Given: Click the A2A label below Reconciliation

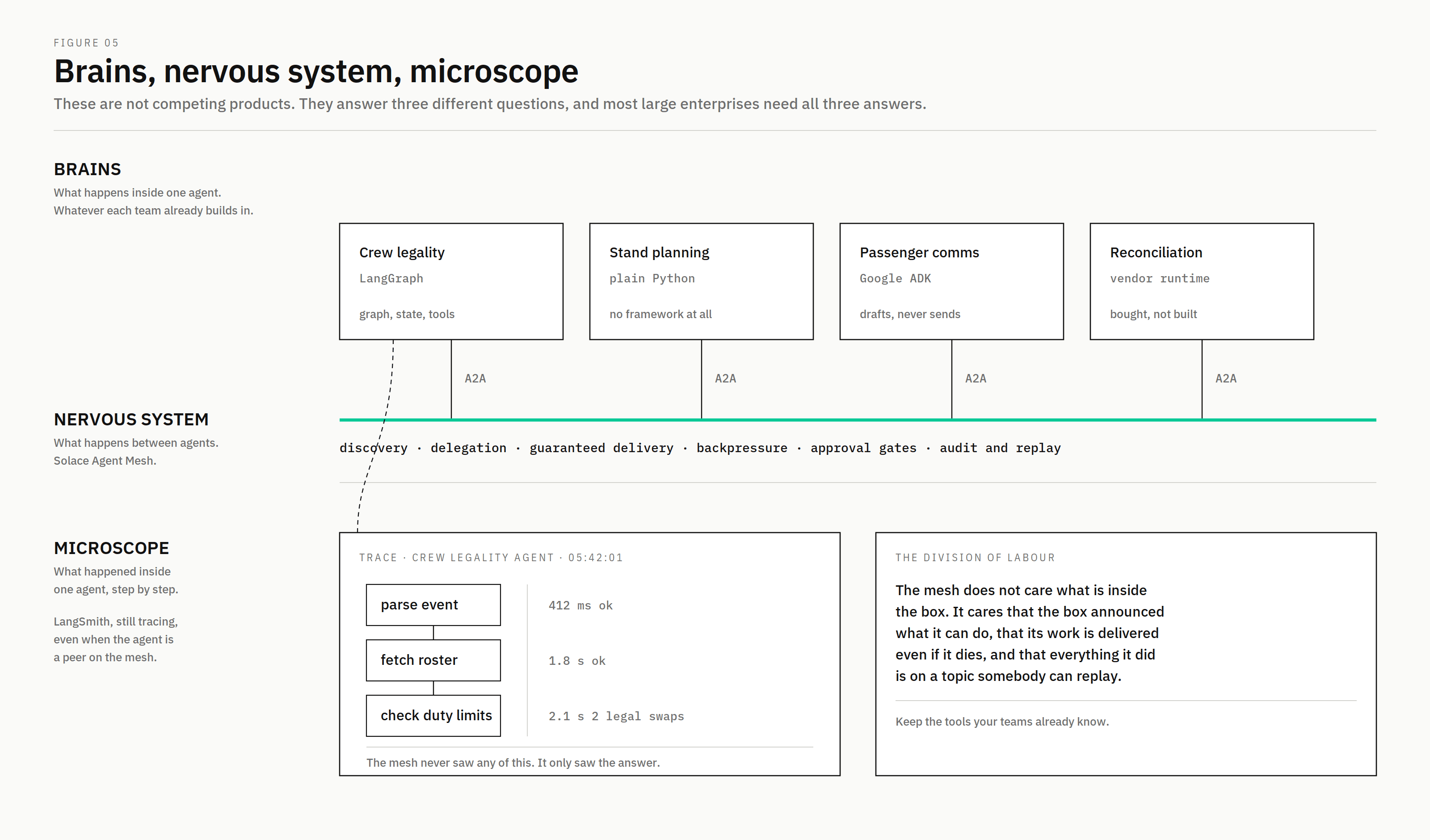Looking at the screenshot, I should pos(1226,378).
